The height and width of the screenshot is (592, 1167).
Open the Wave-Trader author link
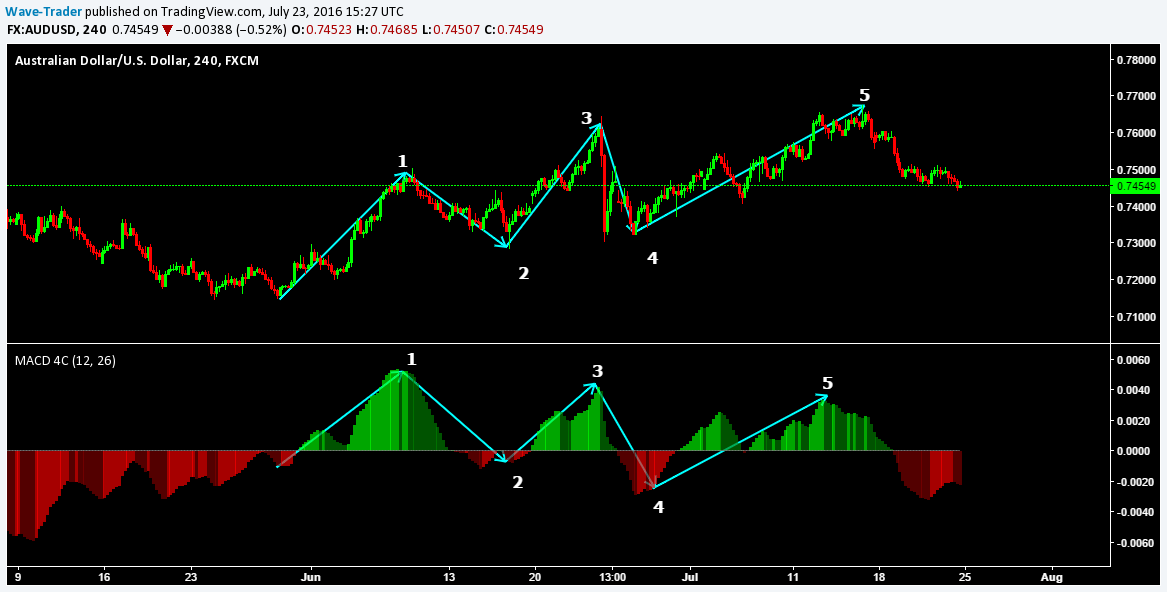[44, 12]
